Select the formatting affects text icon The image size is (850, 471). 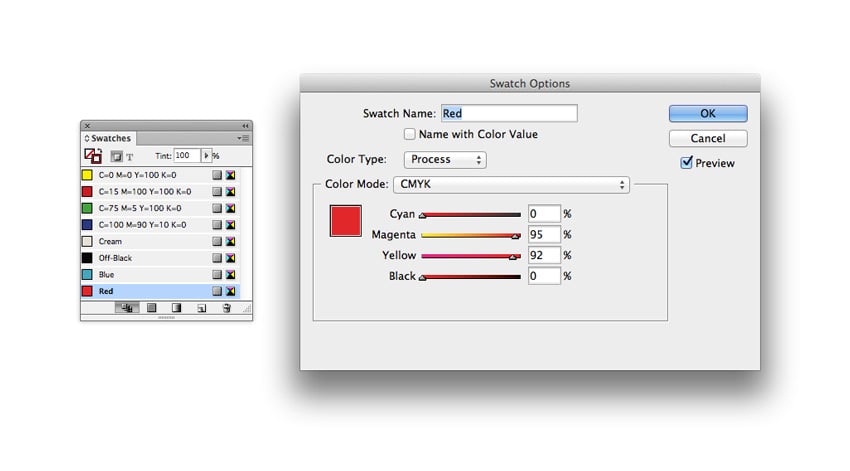click(129, 157)
